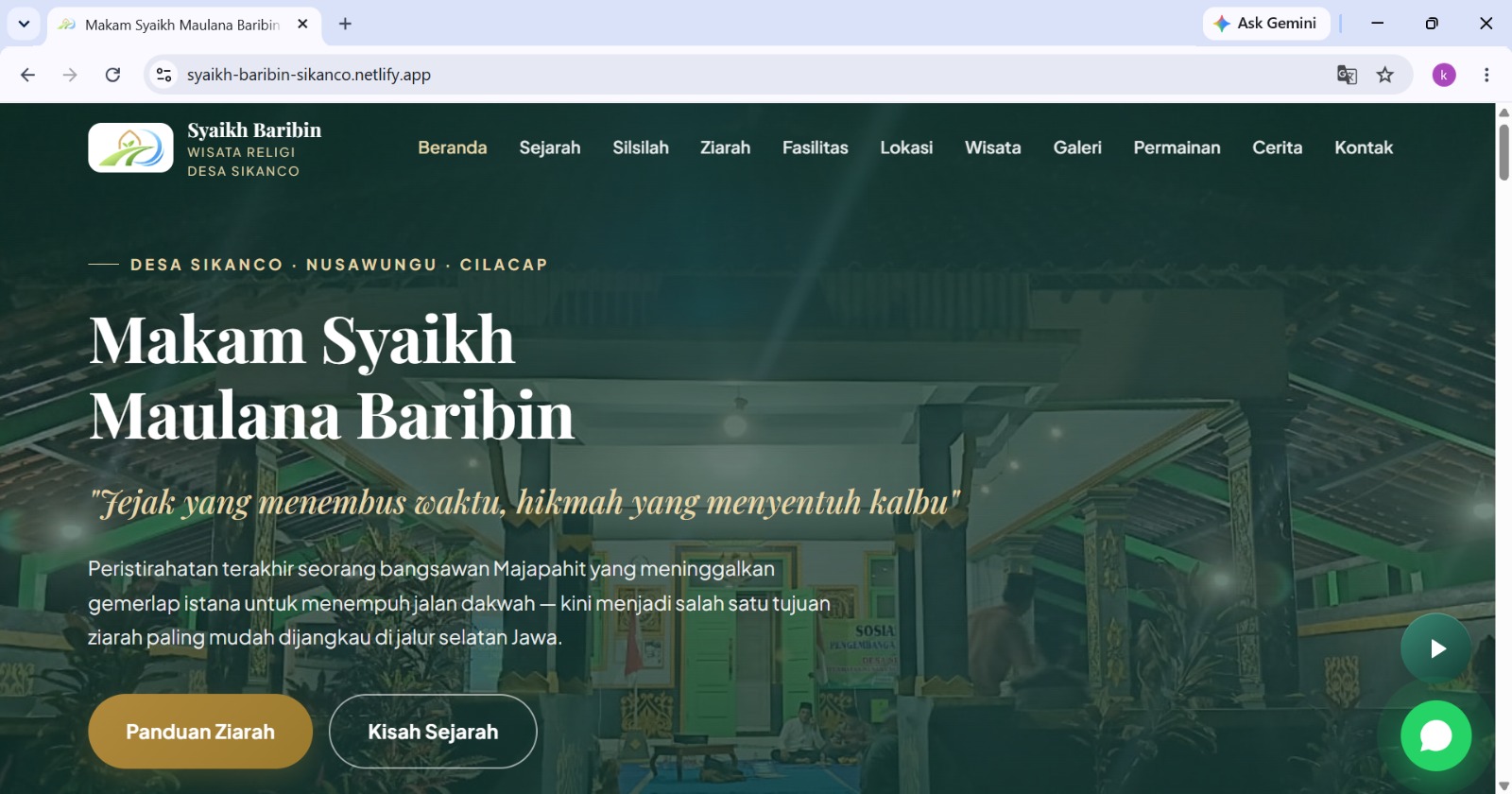
Task: Open the Chrome three-dot menu
Action: 1486,75
